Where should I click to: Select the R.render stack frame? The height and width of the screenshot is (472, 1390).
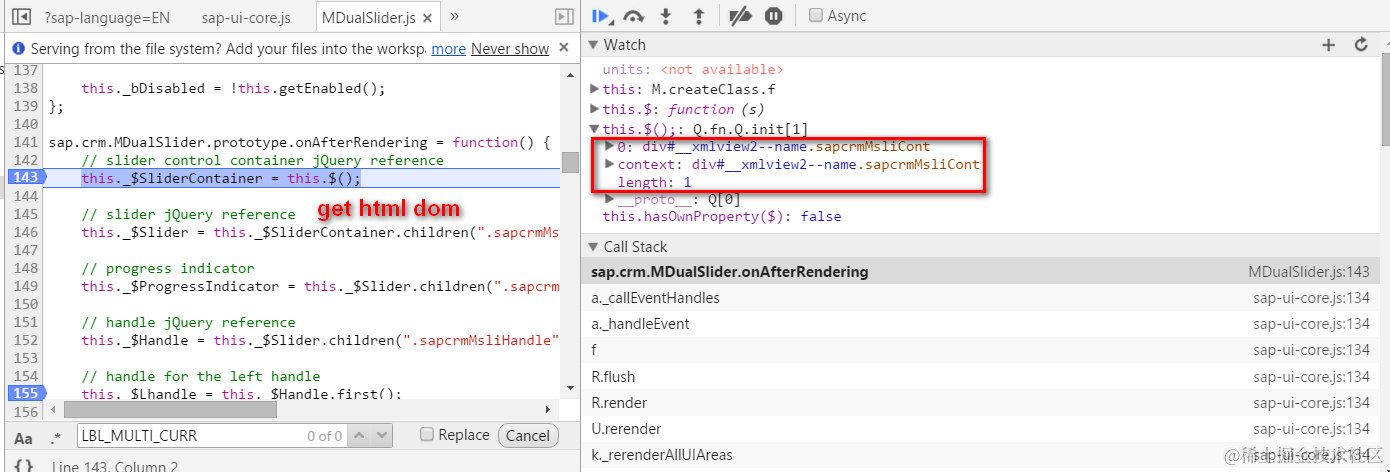coord(985,402)
